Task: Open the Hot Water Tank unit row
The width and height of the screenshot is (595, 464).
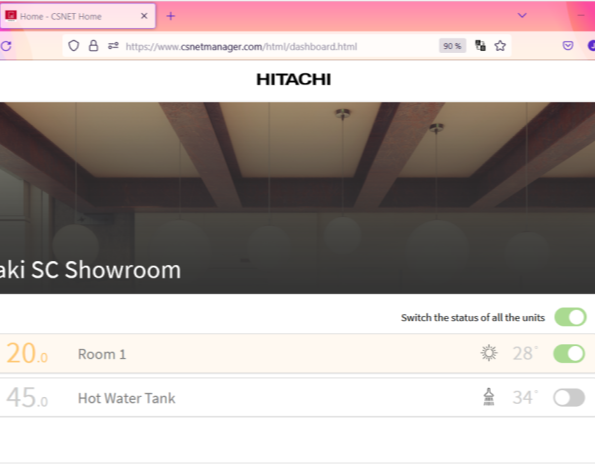Action: (x=298, y=398)
